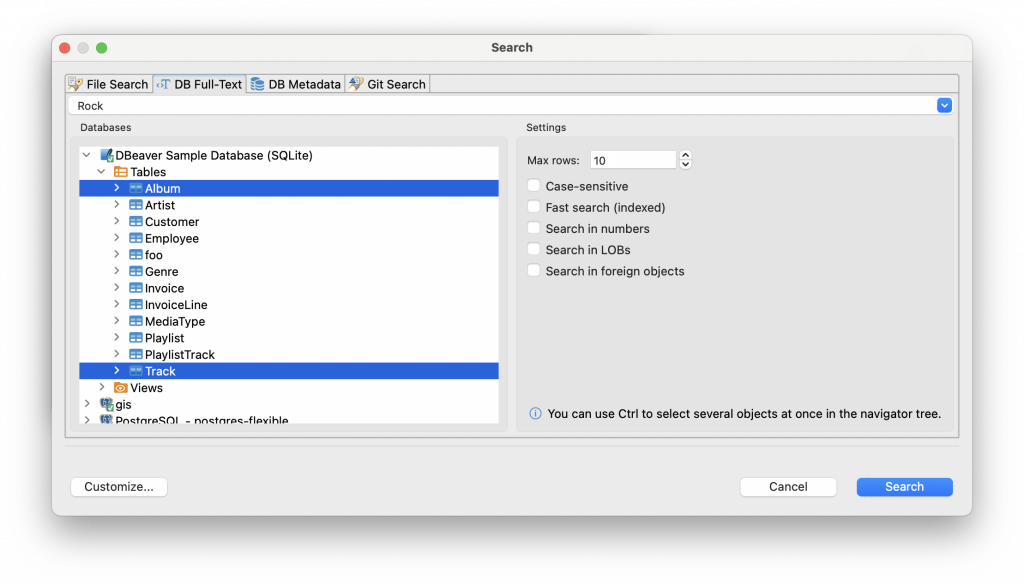Switch to the DB Metadata tab

296,84
